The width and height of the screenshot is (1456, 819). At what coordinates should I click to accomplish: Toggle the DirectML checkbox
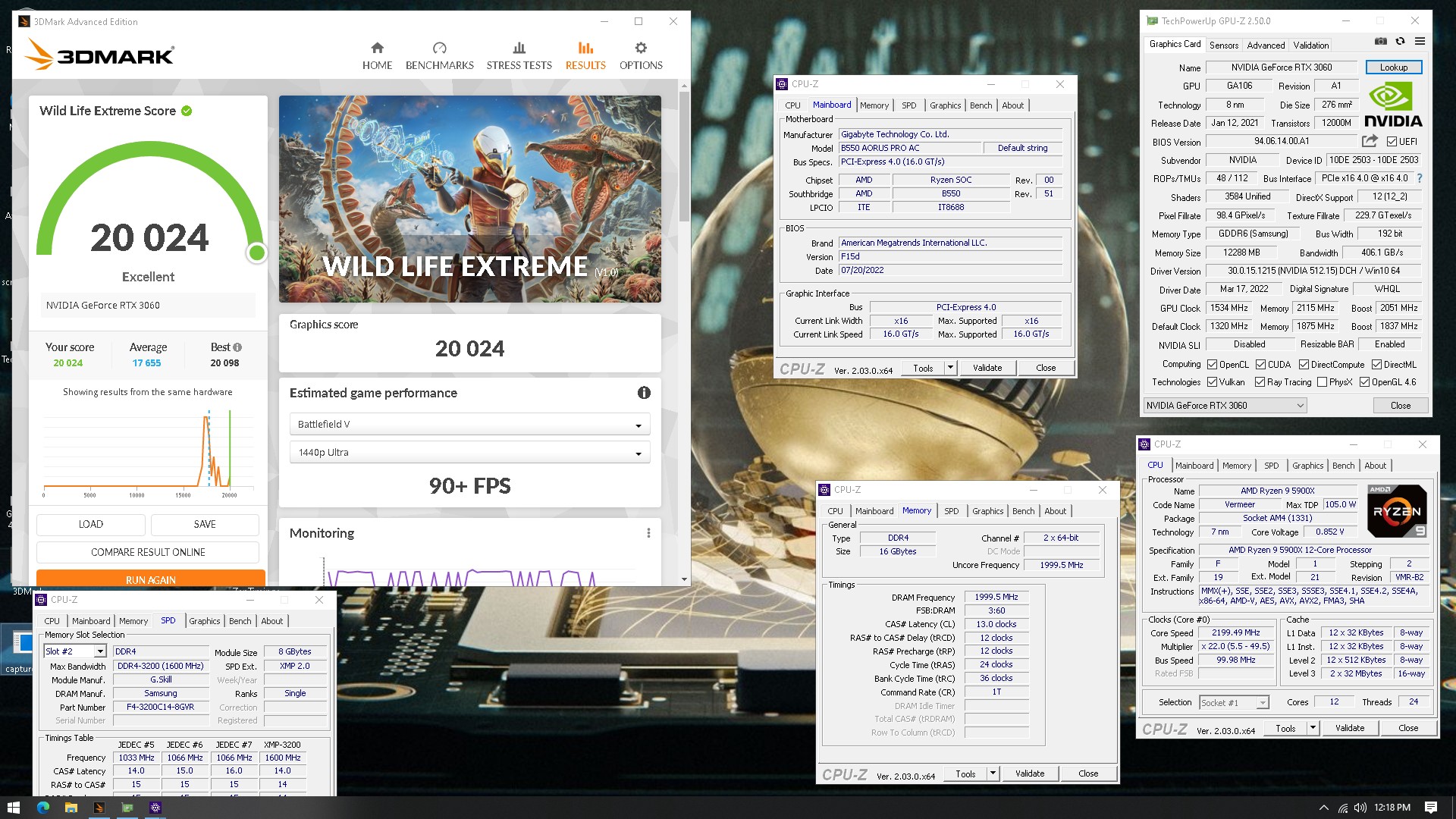click(1376, 365)
